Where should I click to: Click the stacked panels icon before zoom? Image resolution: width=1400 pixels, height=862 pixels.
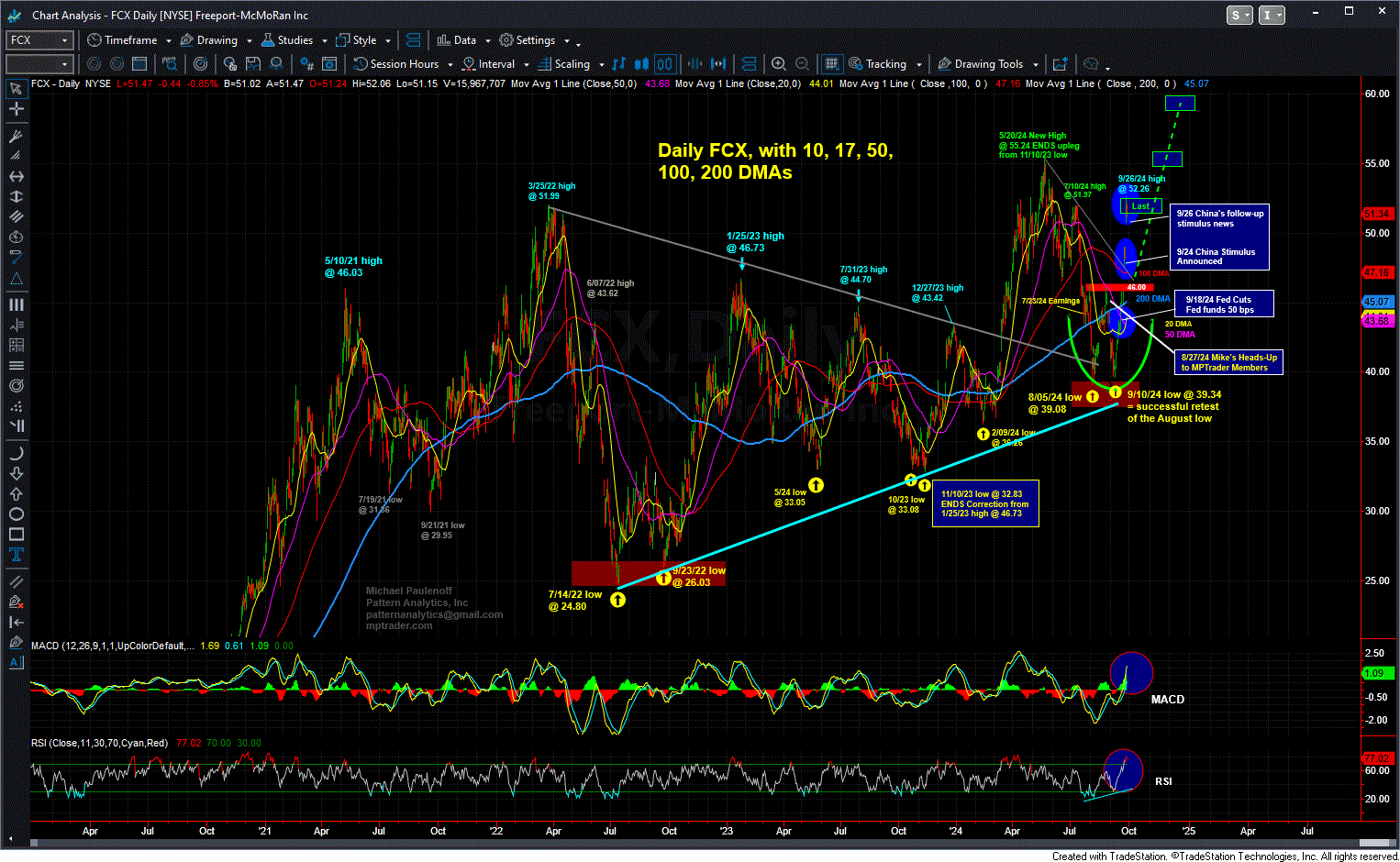(749, 64)
